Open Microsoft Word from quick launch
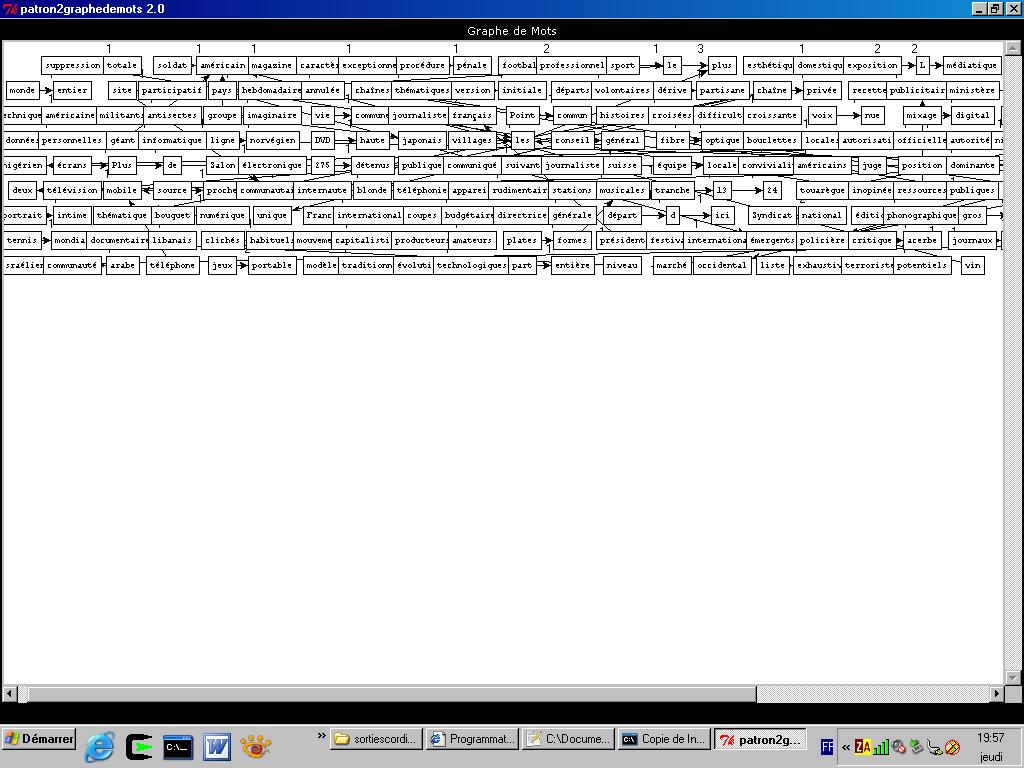This screenshot has width=1024, height=768. click(217, 746)
